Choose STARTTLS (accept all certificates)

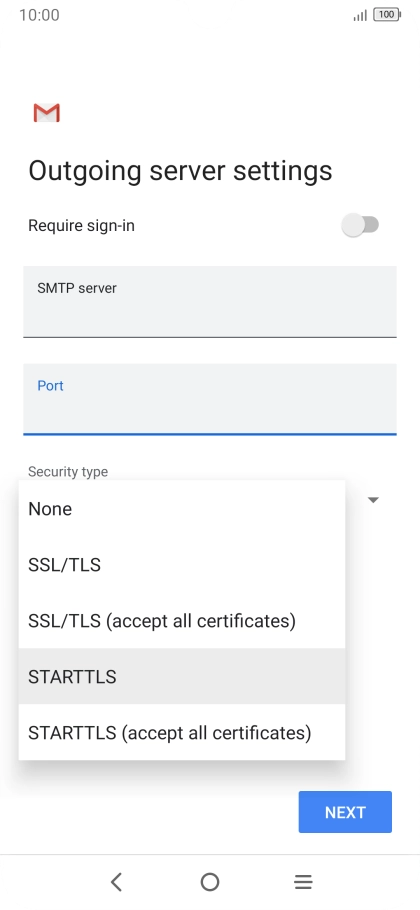click(x=182, y=732)
